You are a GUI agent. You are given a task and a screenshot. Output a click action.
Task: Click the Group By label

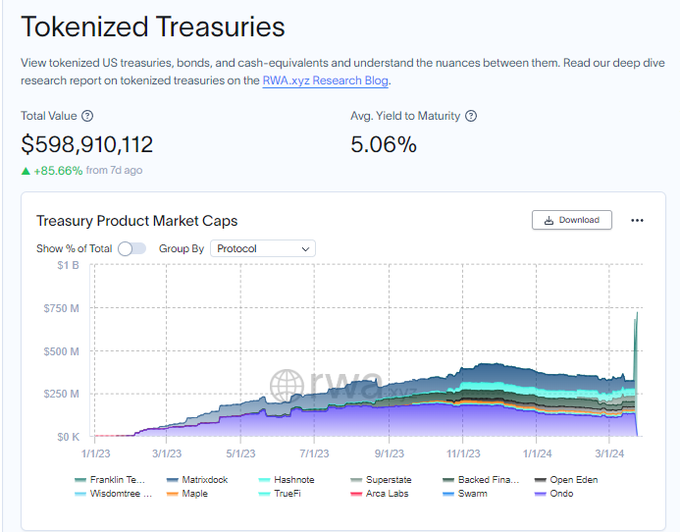pyautogui.click(x=181, y=248)
